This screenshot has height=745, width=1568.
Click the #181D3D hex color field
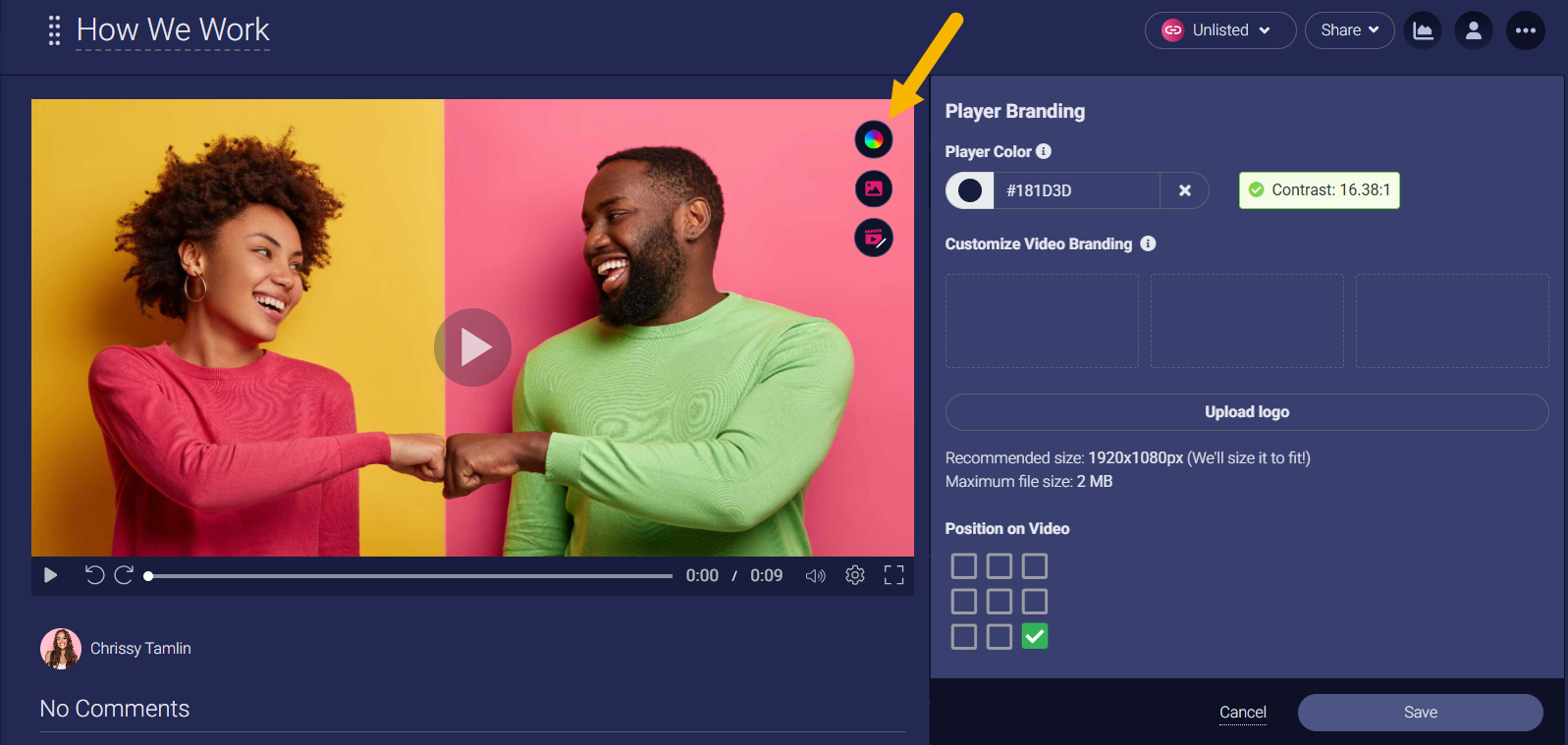tap(1077, 190)
